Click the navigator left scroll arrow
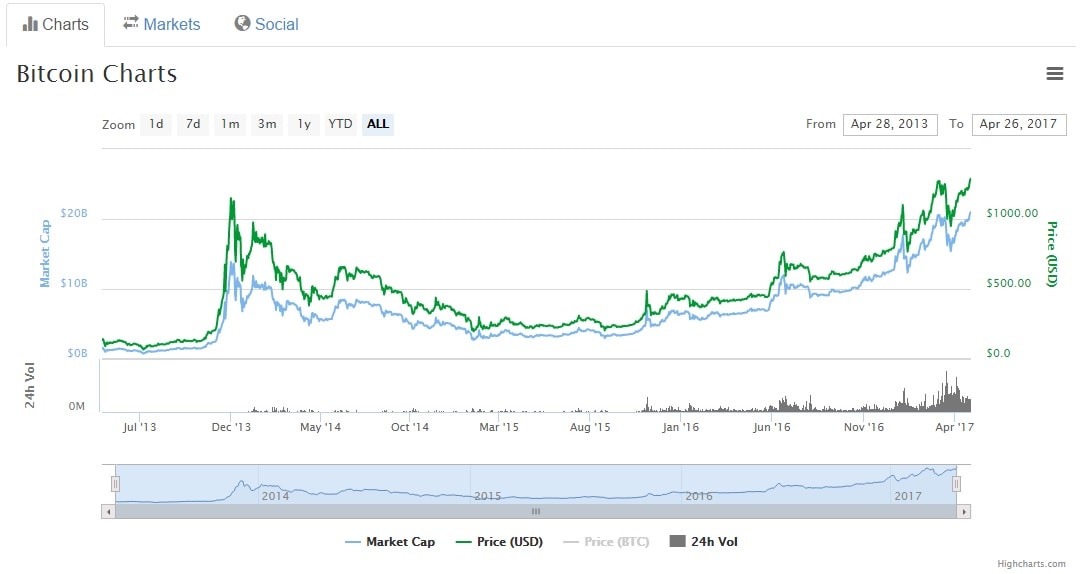This screenshot has width=1082, height=574. coord(108,511)
